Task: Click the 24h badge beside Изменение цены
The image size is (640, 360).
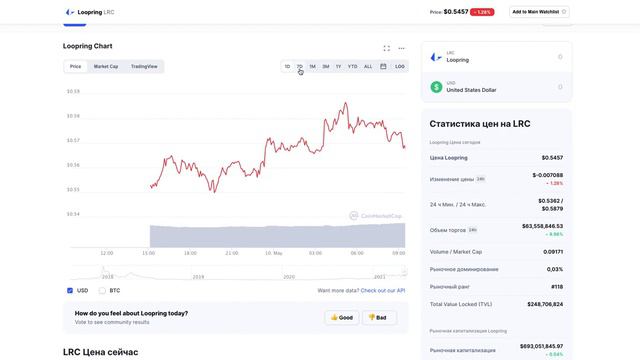Action: [481, 179]
